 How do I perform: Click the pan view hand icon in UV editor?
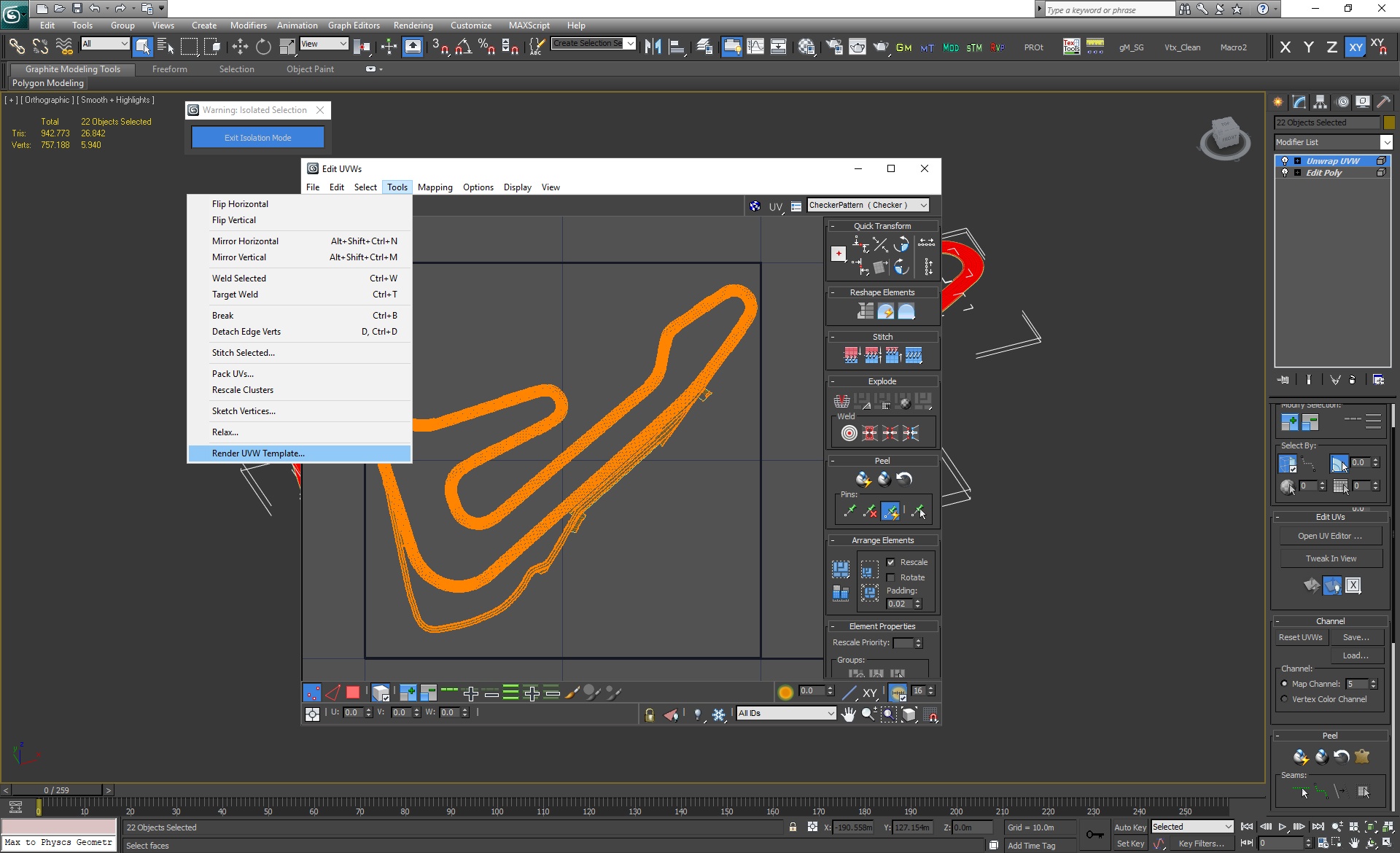pos(848,714)
